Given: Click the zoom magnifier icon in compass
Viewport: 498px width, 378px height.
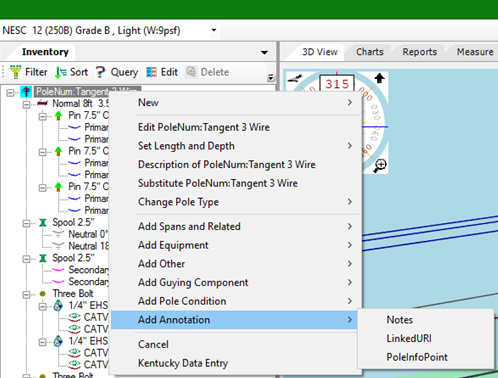Looking at the screenshot, I should click(380, 166).
